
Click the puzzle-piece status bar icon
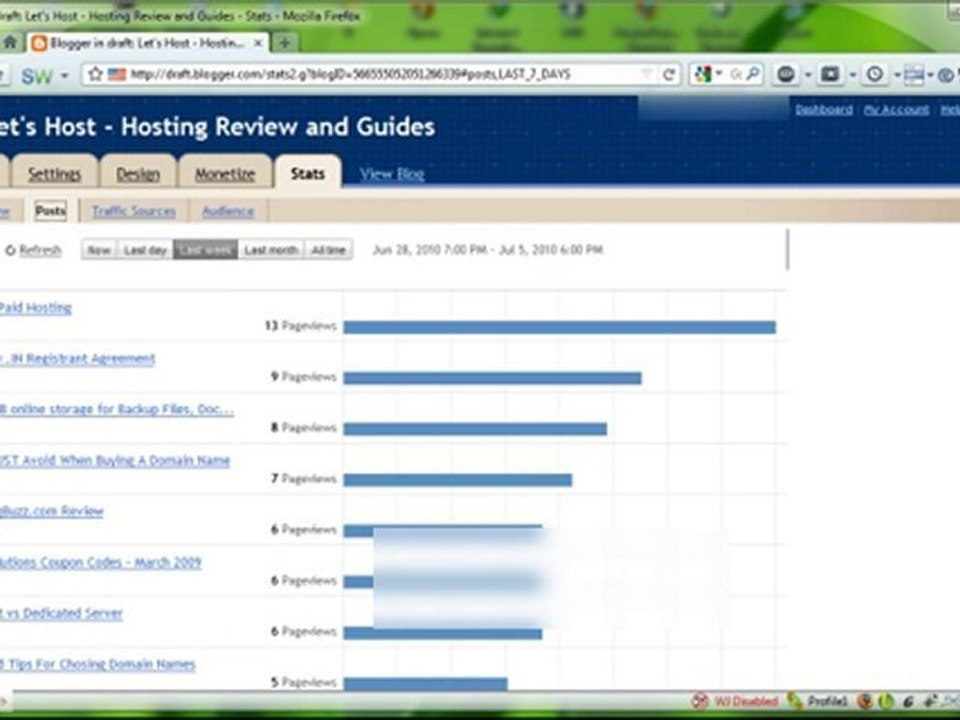coord(931,702)
